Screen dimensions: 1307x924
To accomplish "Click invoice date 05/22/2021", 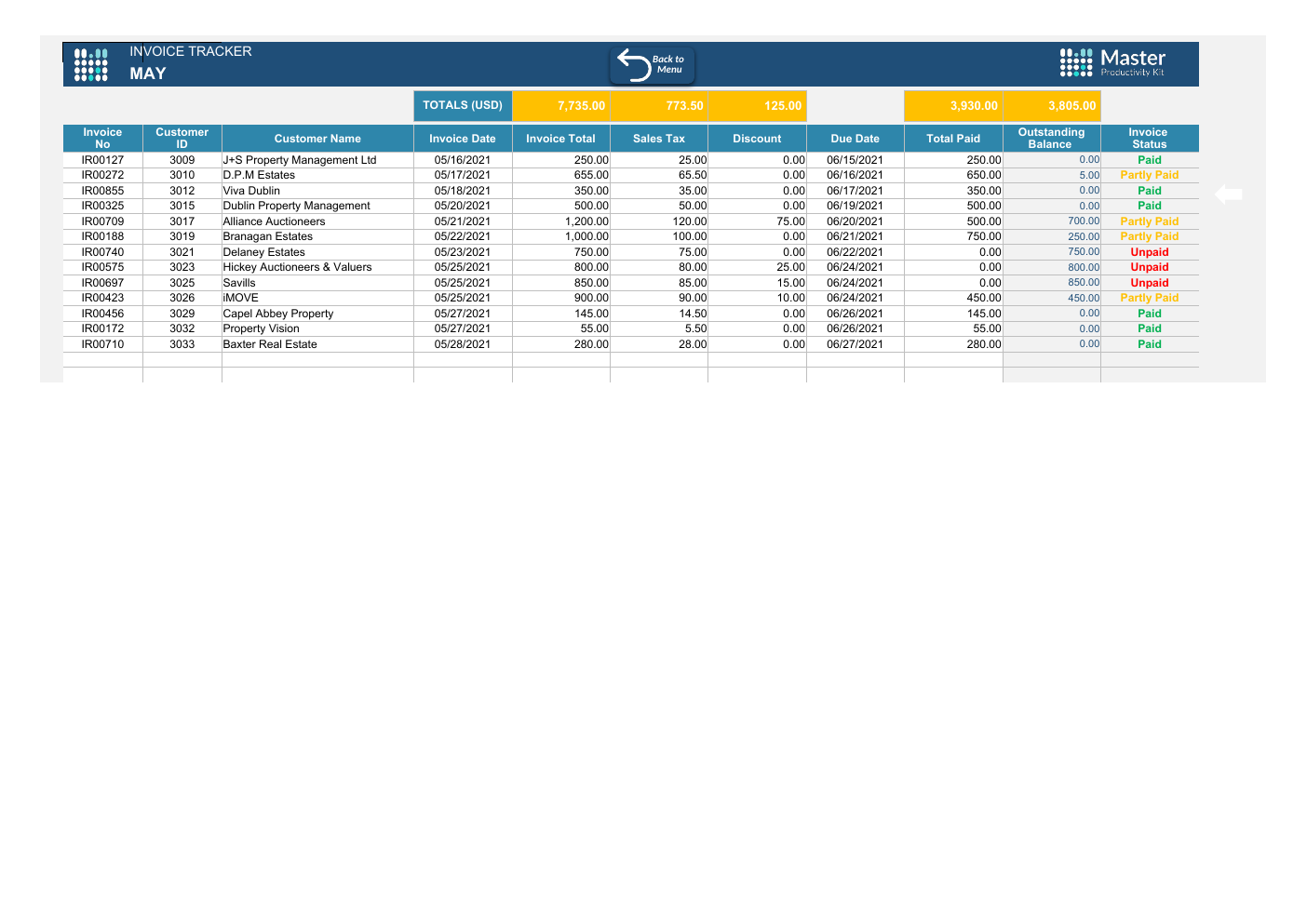I will click(463, 236).
